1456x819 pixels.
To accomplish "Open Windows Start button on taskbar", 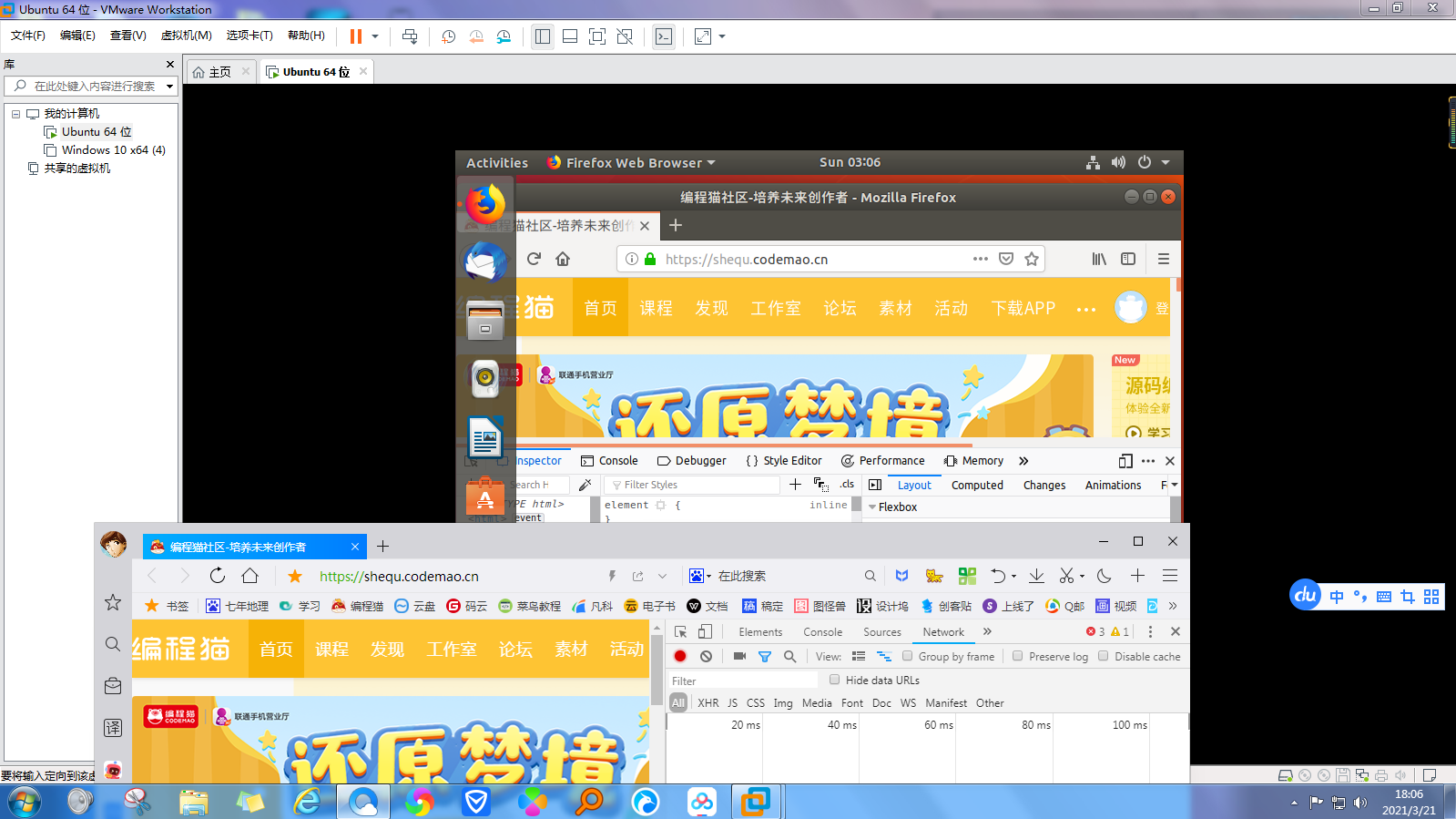I will click(24, 802).
